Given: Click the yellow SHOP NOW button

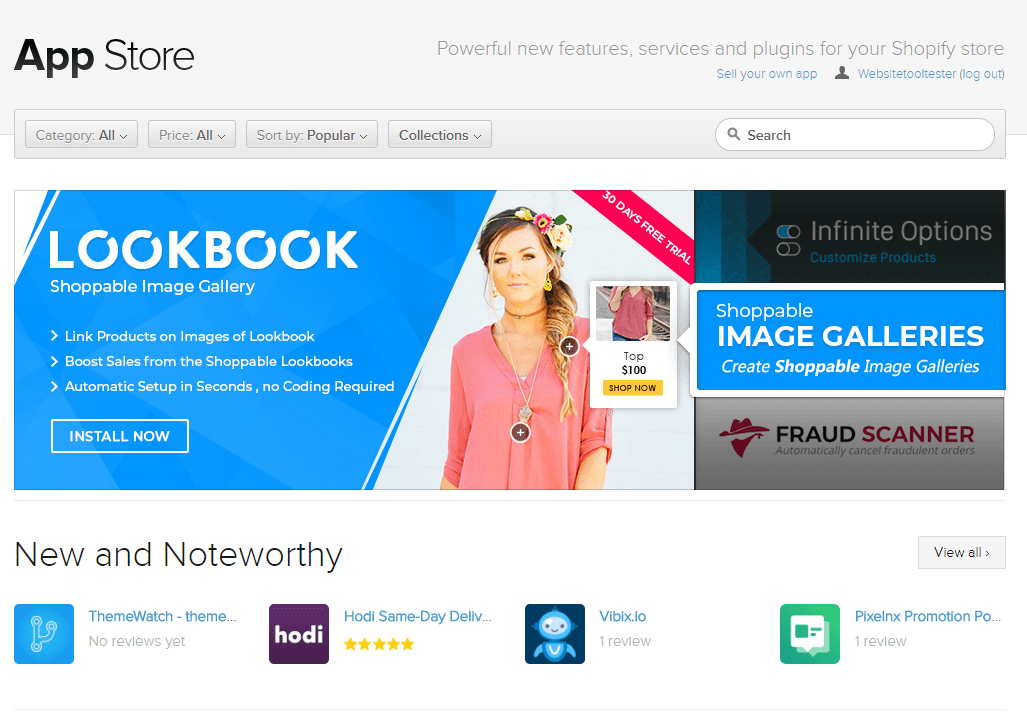Looking at the screenshot, I should (633, 388).
